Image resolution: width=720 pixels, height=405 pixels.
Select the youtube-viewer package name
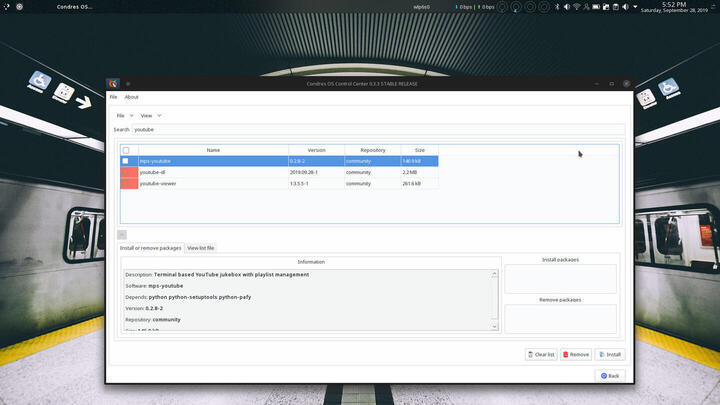point(158,183)
